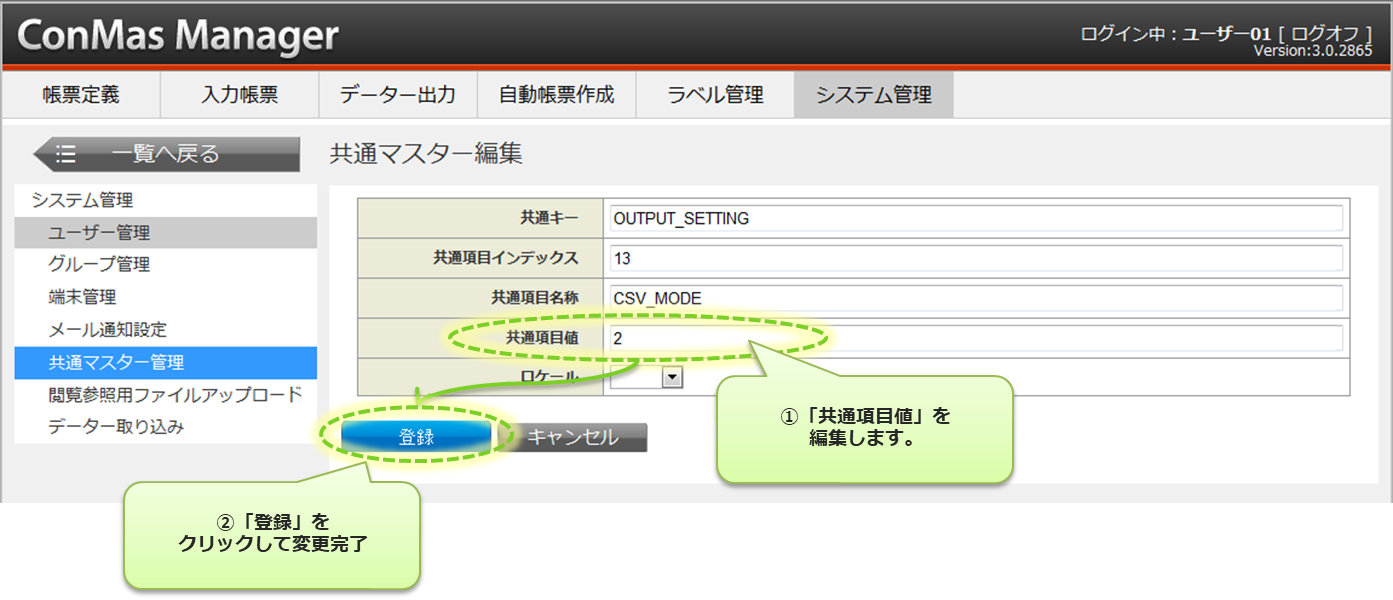The image size is (1393, 600).
Task: Expand the ロケール dropdown
Action: pyautogui.click(x=672, y=377)
